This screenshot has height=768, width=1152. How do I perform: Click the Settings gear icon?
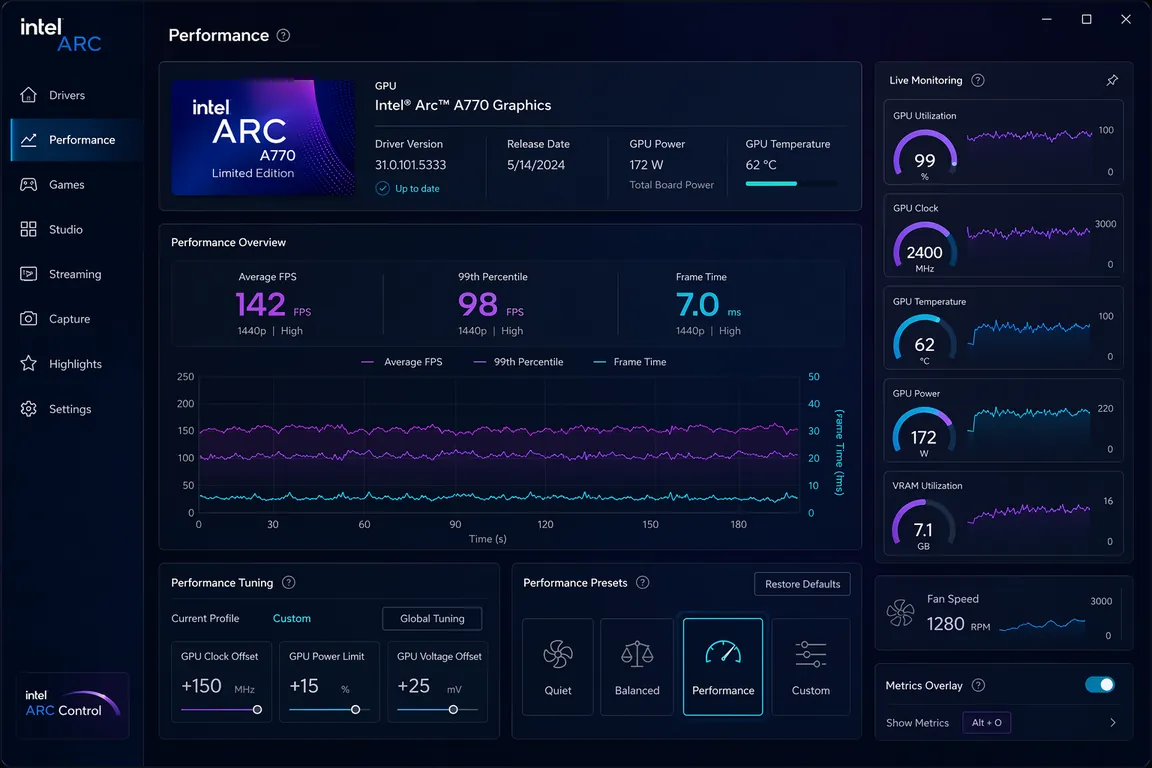(29, 409)
